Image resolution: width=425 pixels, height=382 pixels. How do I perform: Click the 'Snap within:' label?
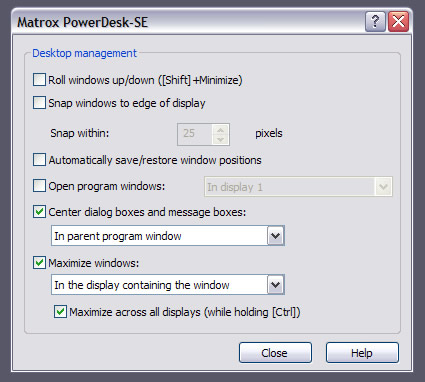80,133
